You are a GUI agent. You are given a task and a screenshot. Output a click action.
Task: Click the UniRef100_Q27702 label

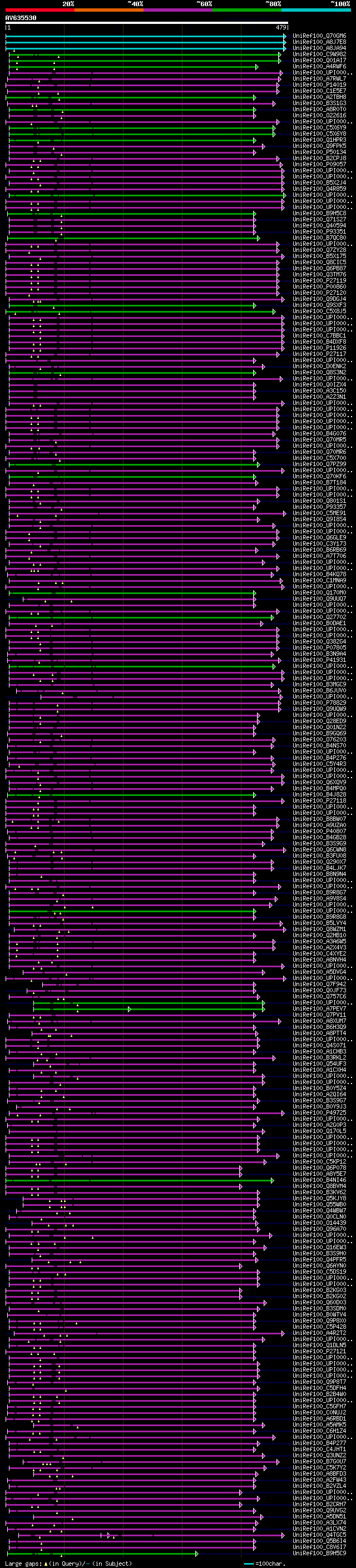(319, 617)
